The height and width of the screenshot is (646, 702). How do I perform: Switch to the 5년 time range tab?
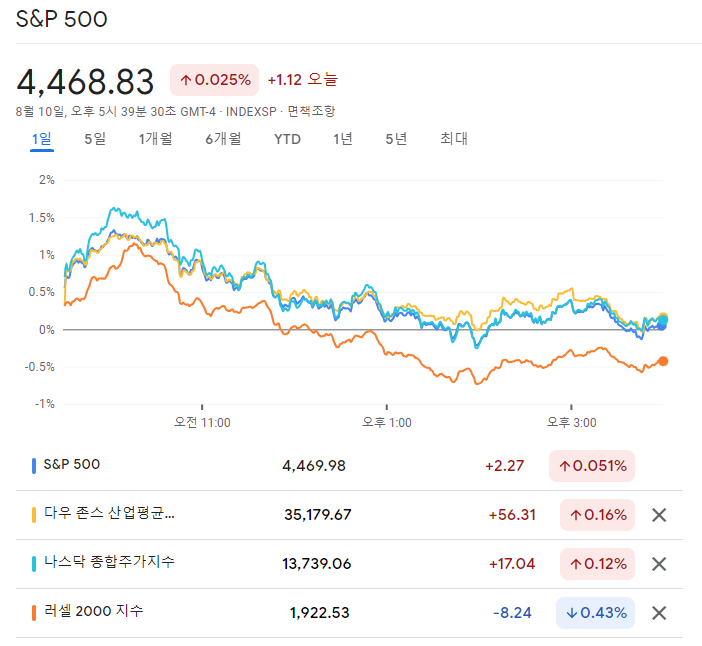click(396, 139)
